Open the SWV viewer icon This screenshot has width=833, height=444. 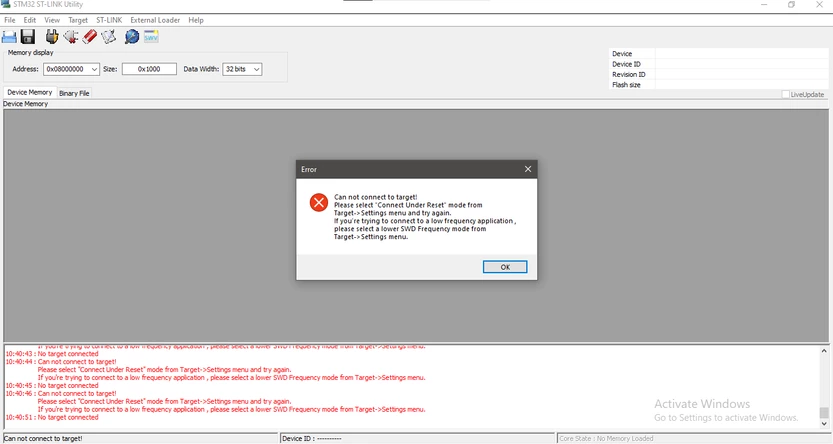click(151, 37)
